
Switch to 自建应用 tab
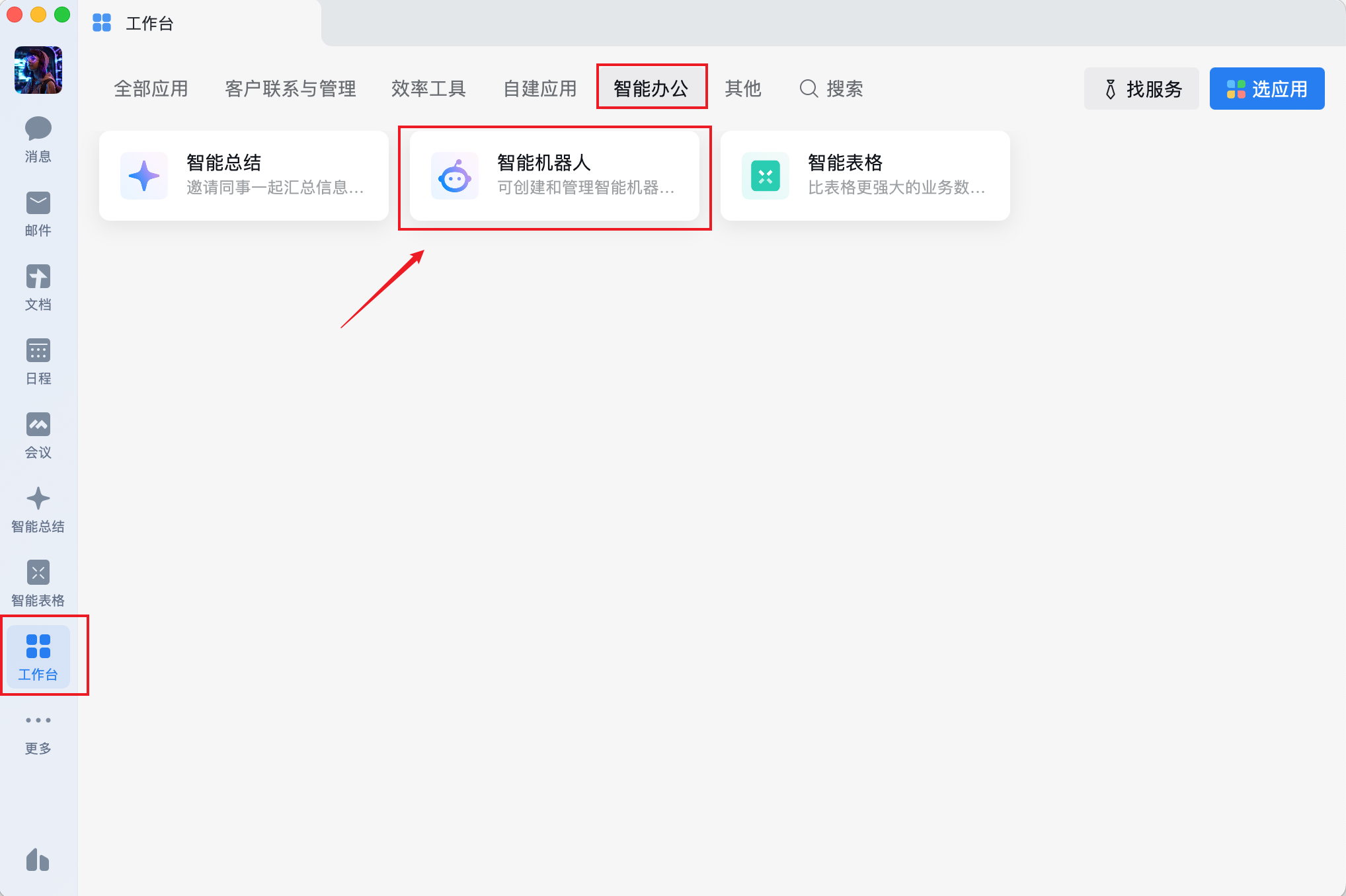(540, 89)
